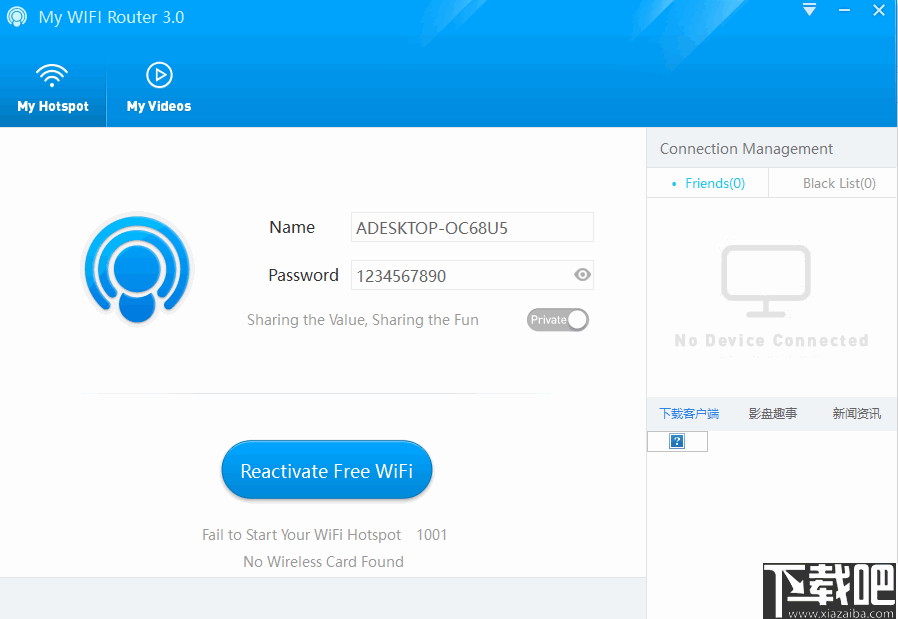Select the My Hotspot wifi icon
898x619 pixels.
tap(52, 74)
